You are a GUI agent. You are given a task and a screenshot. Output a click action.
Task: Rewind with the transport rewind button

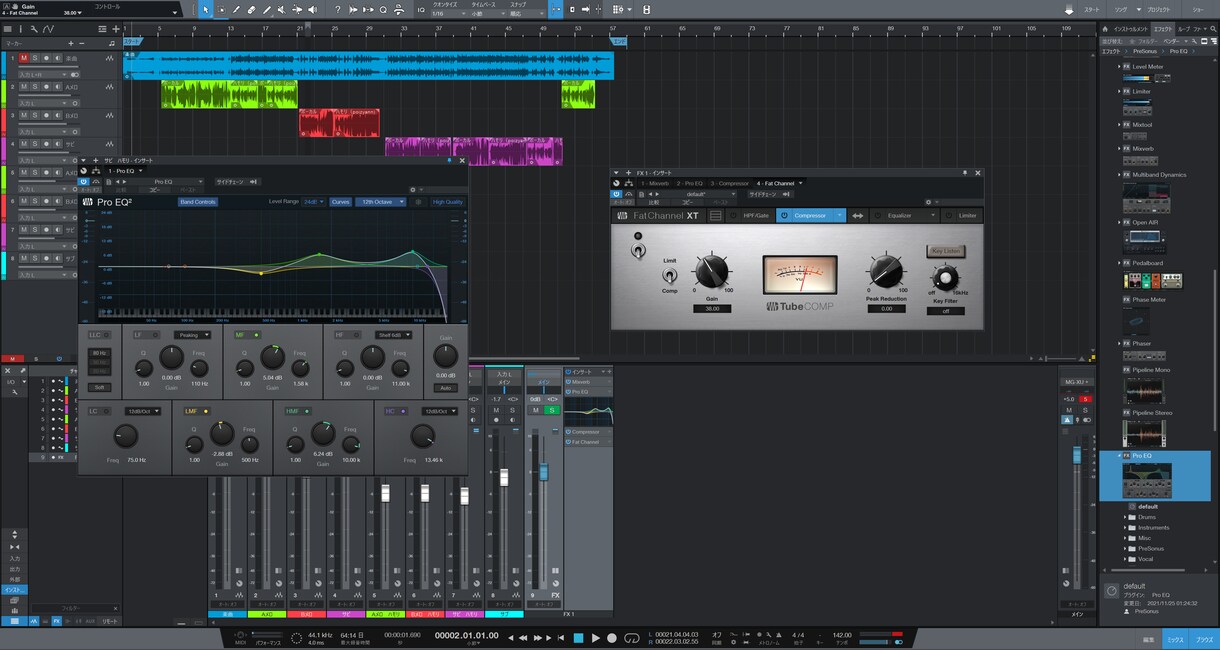tap(524, 638)
